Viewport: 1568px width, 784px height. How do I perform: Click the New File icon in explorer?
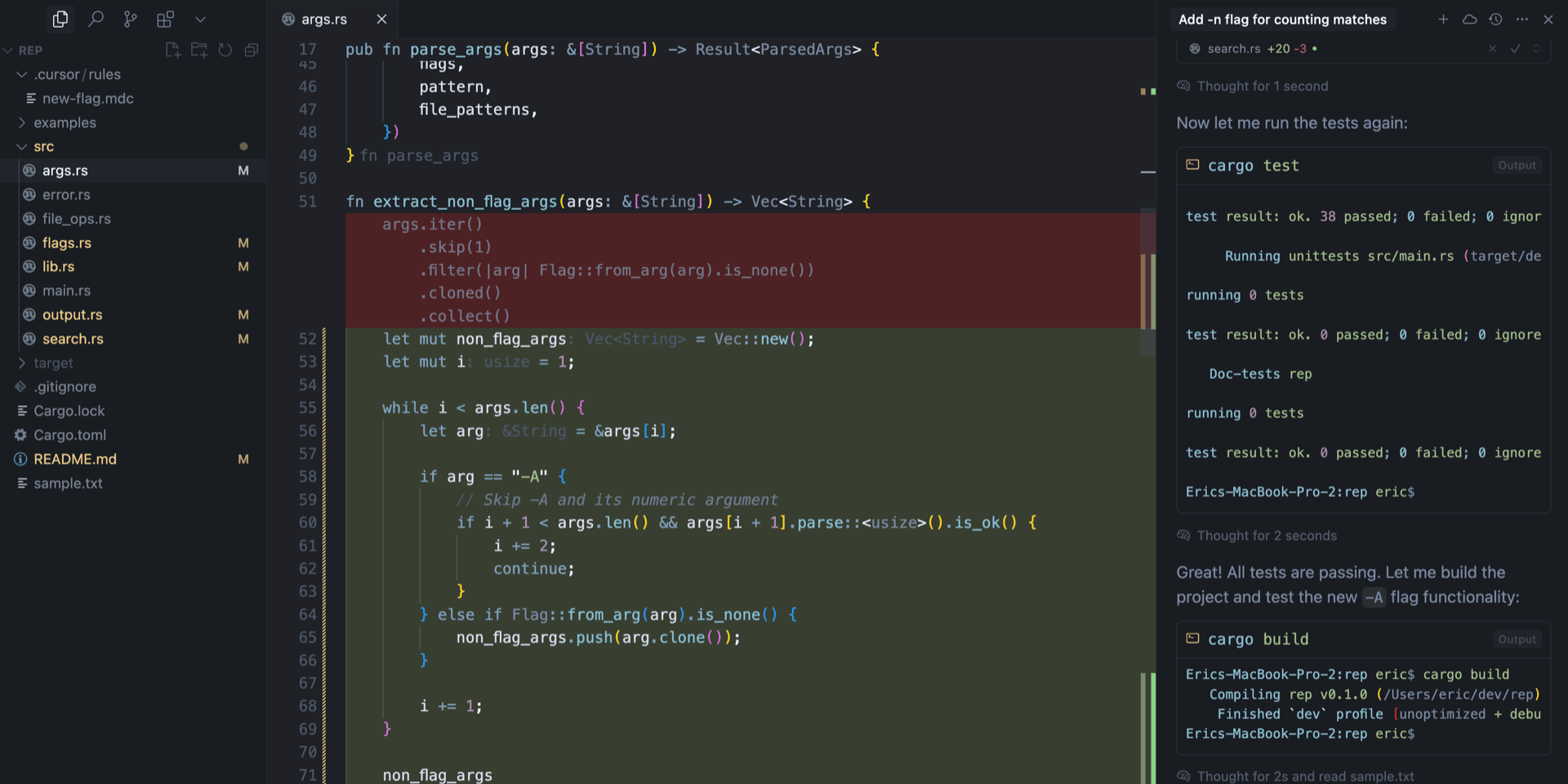coord(172,51)
